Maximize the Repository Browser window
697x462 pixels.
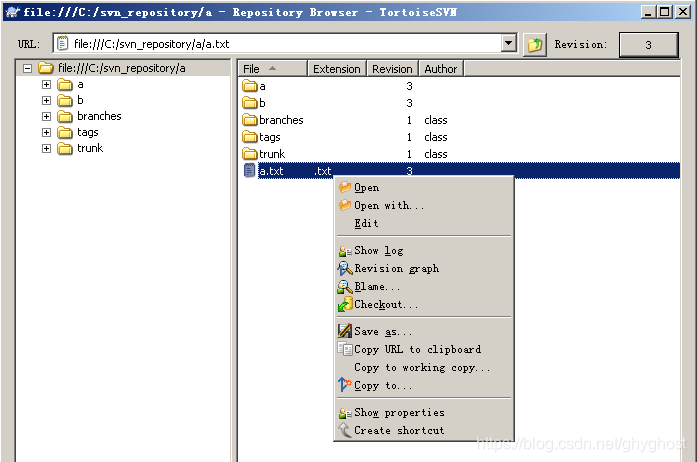point(665,12)
